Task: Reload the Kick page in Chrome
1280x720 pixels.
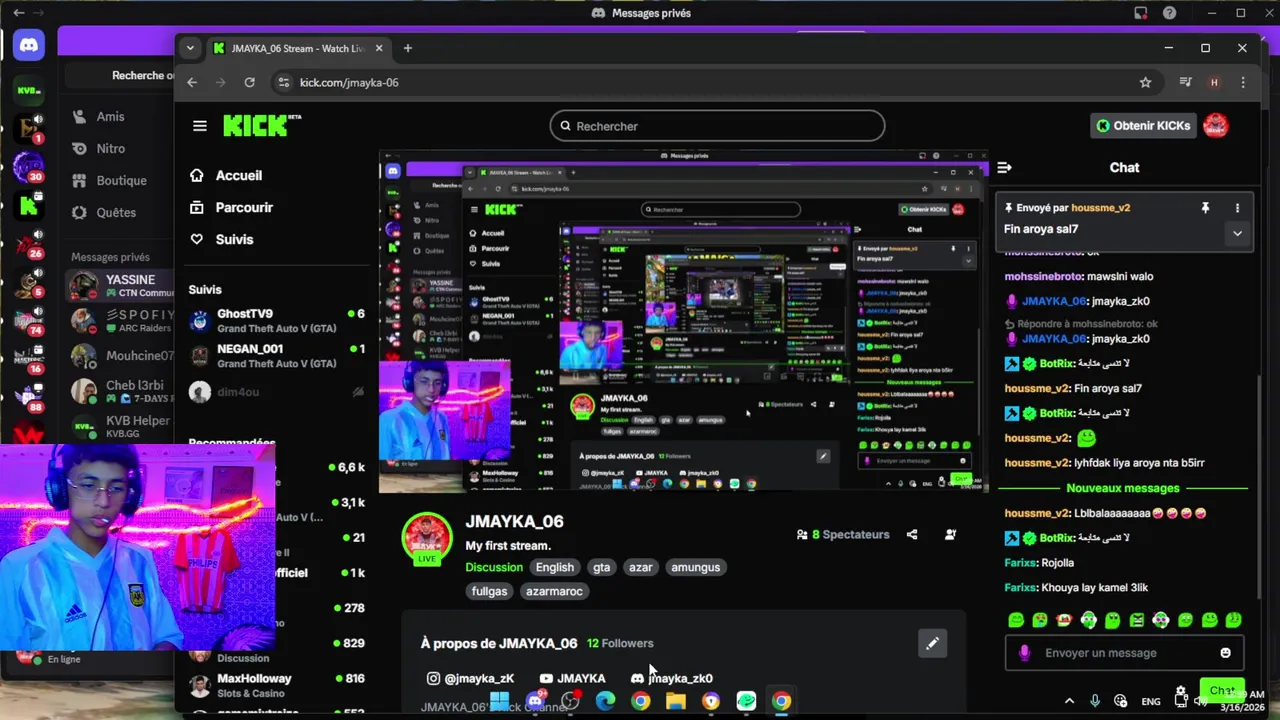Action: click(x=250, y=82)
